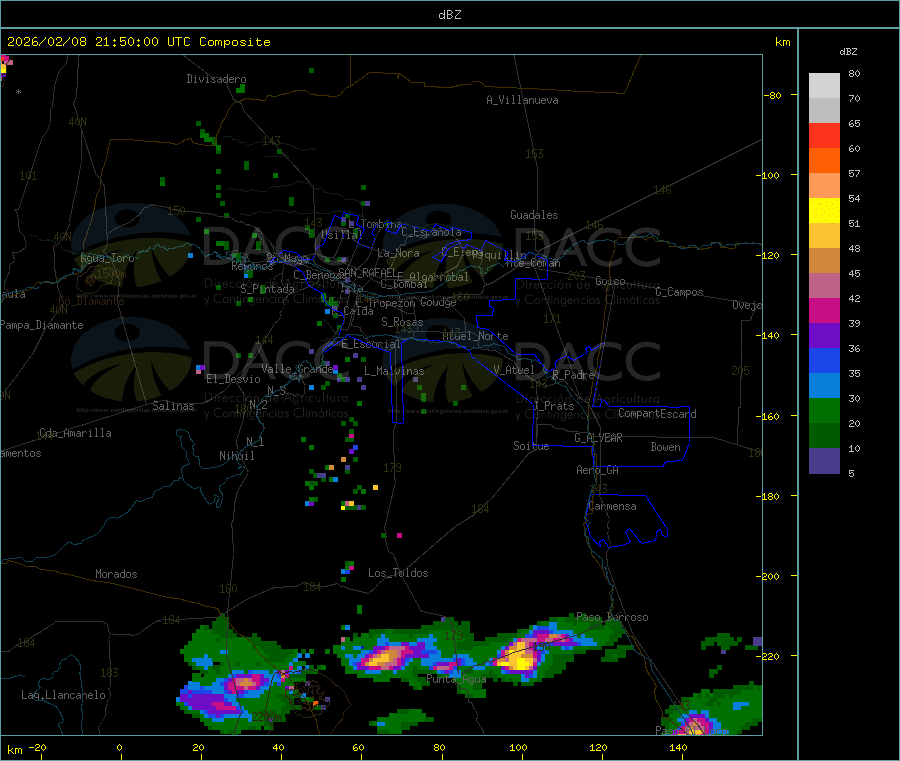Click the R_Padre label

(x=573, y=375)
